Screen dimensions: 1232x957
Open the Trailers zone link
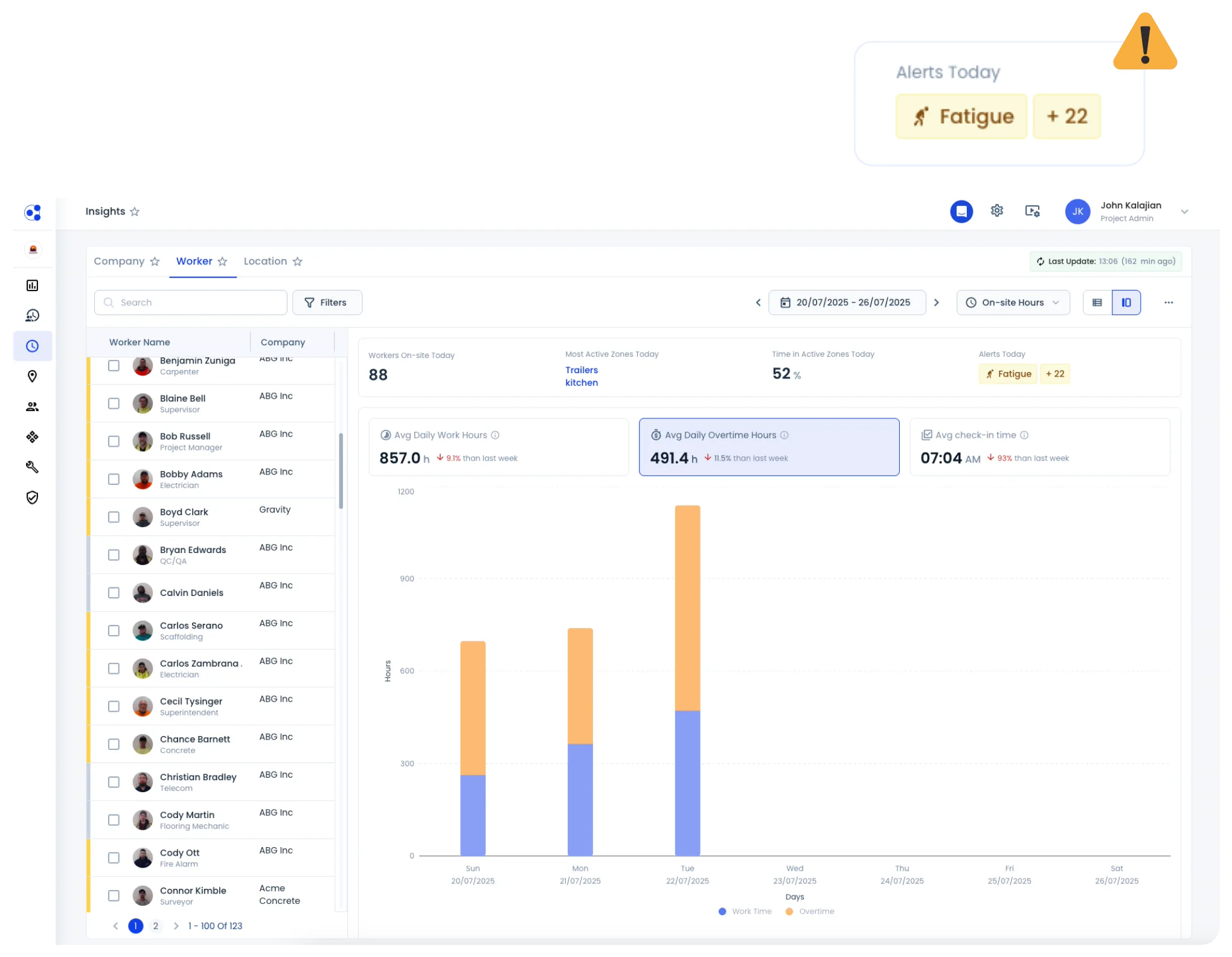tap(581, 370)
